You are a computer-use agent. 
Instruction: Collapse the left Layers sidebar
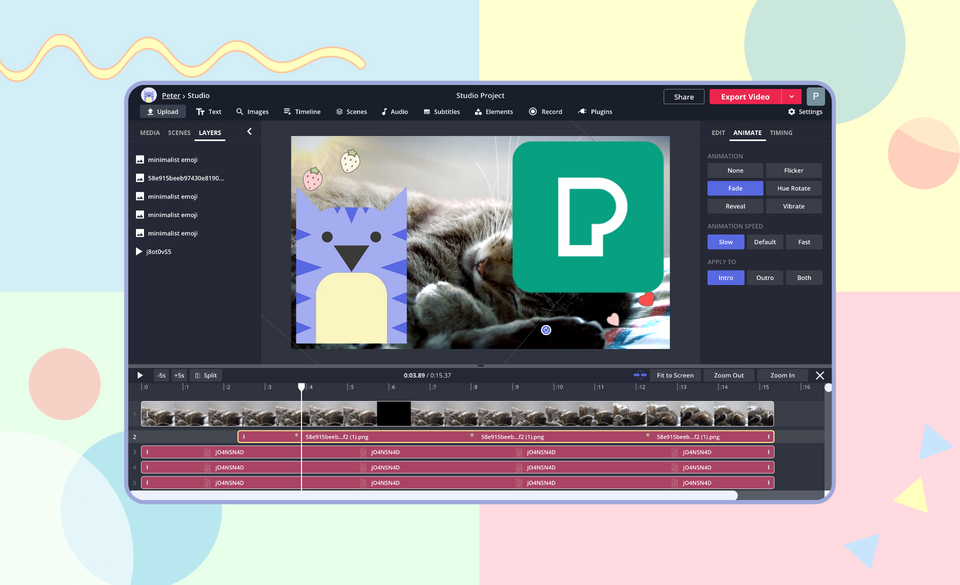[249, 130]
